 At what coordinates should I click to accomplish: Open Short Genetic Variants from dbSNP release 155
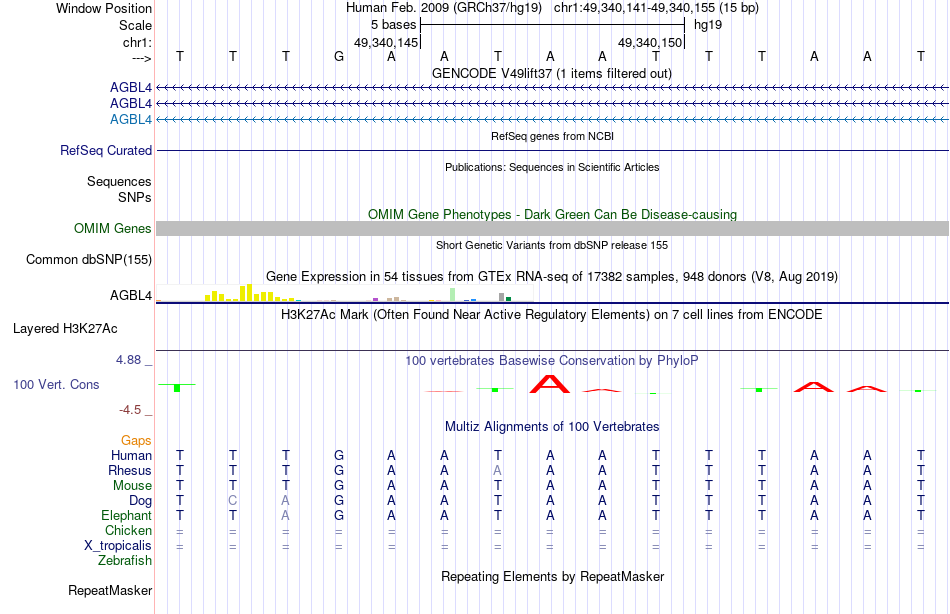click(552, 245)
